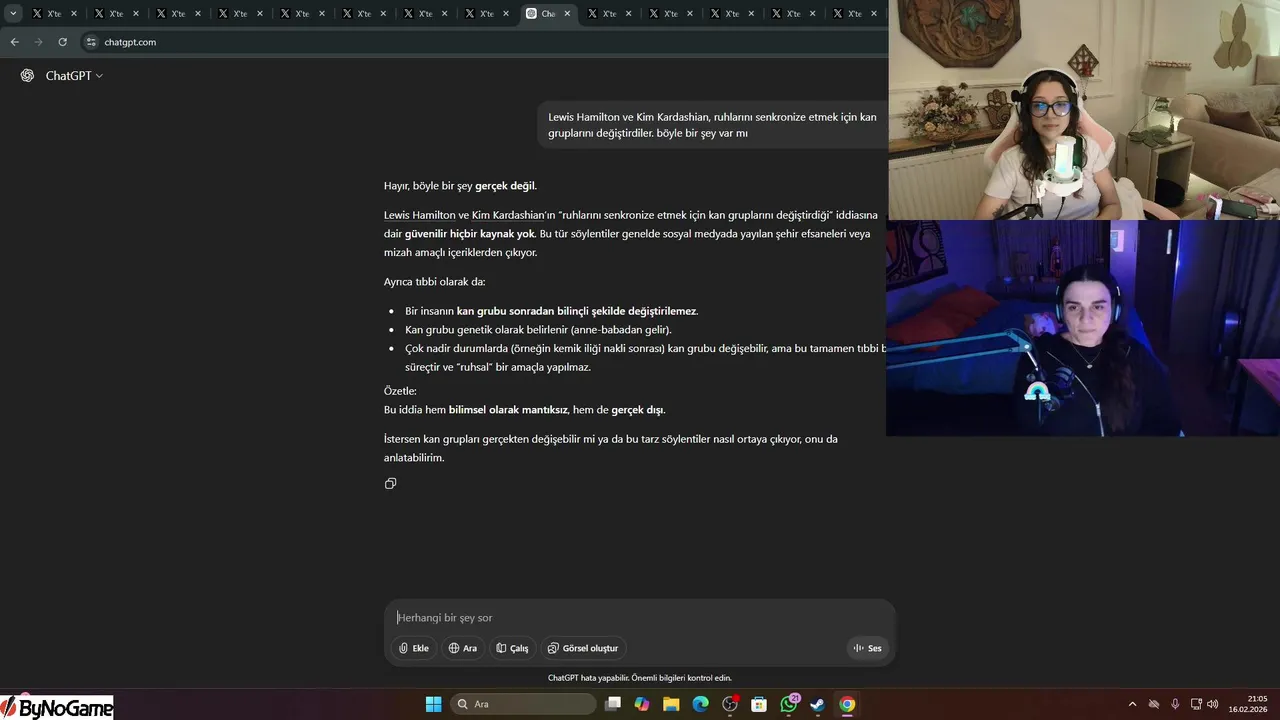The height and width of the screenshot is (720, 1280).
Task: Open WhatsApp from the taskbar
Action: (x=789, y=704)
